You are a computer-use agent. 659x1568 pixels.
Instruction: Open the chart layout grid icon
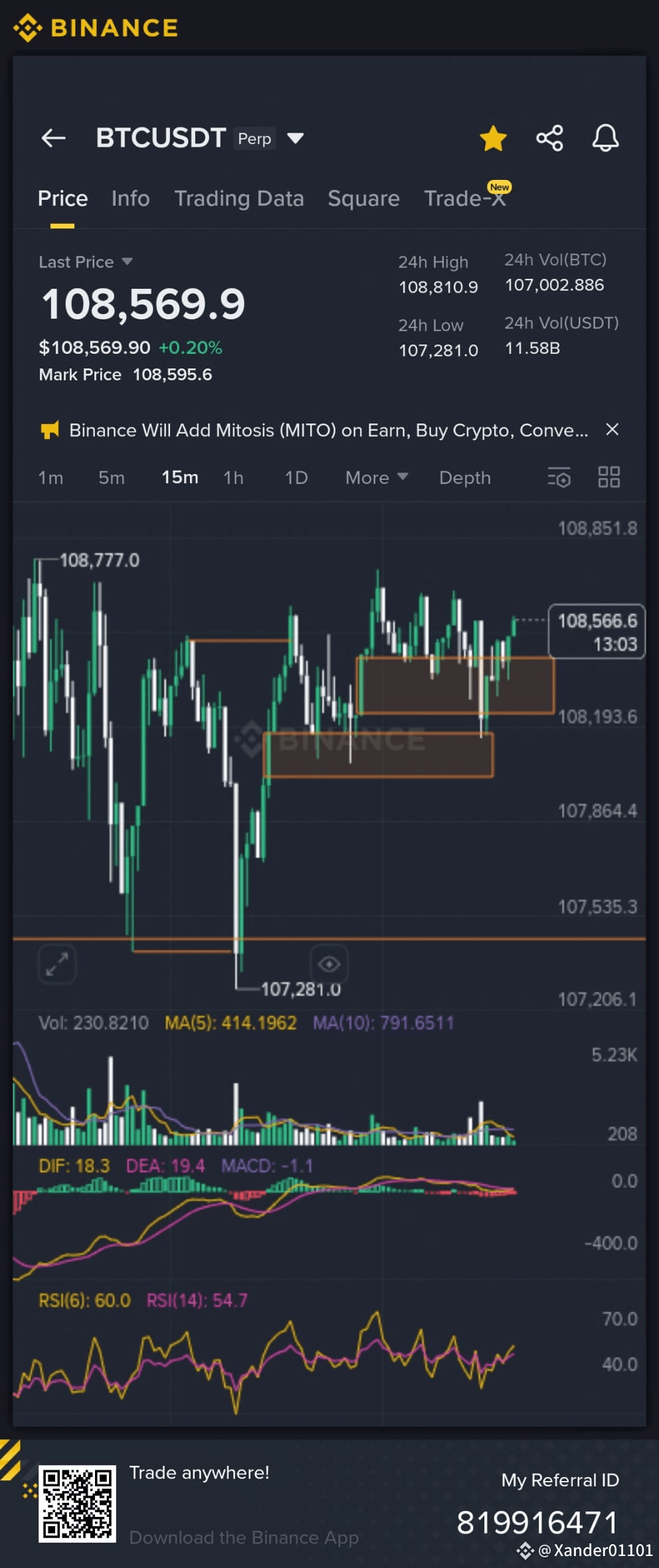point(609,477)
